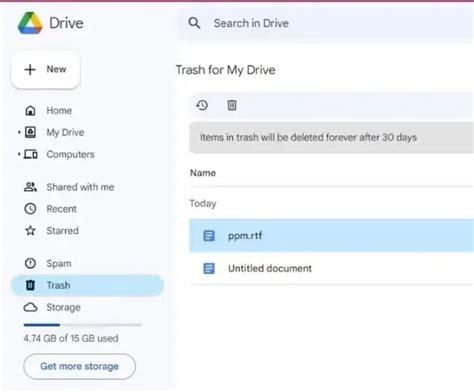Screen dimensions: 474x392
Task: Click the Shared with me people icon
Action: click(30, 187)
